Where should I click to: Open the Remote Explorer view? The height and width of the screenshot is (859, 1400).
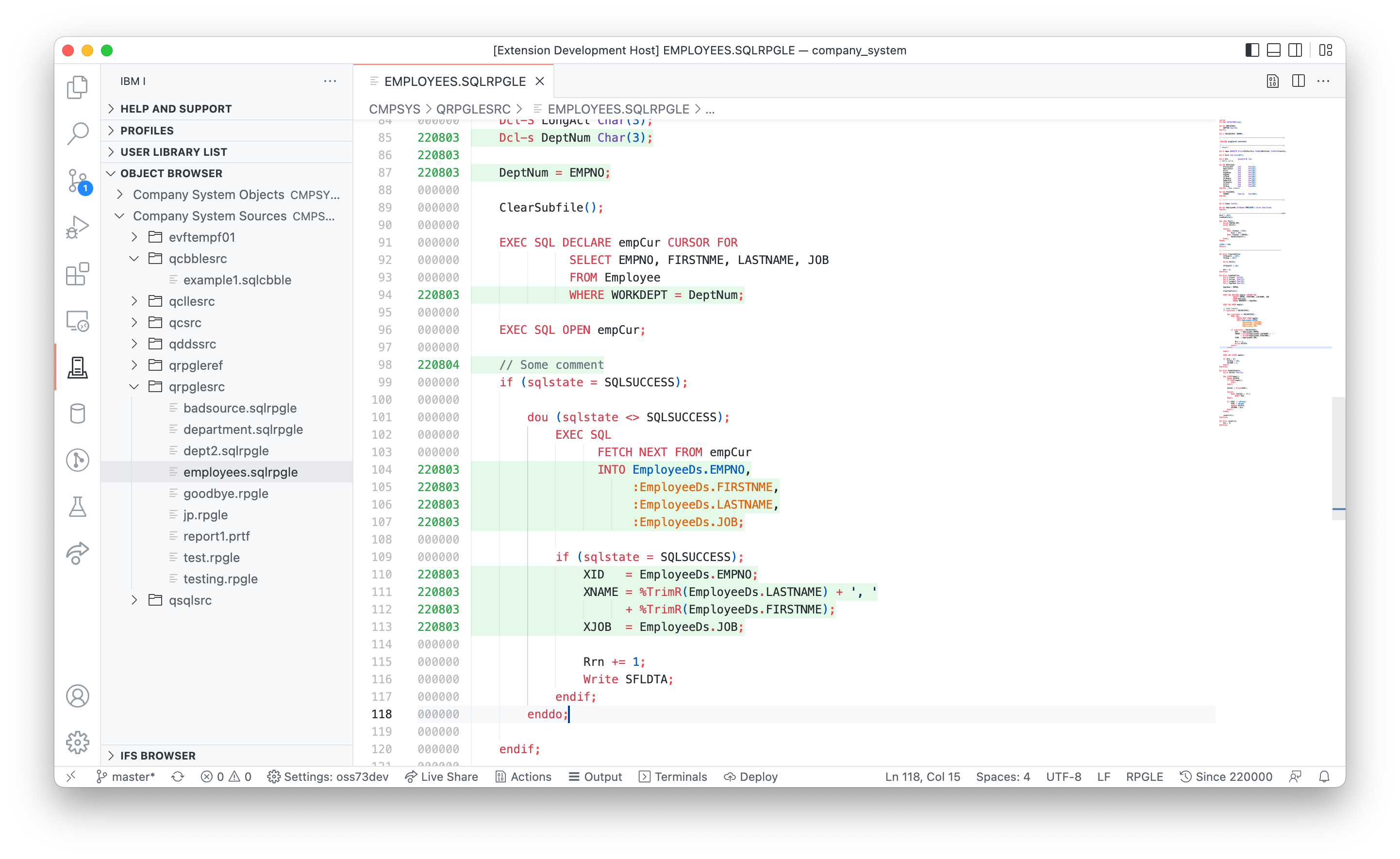(x=77, y=321)
